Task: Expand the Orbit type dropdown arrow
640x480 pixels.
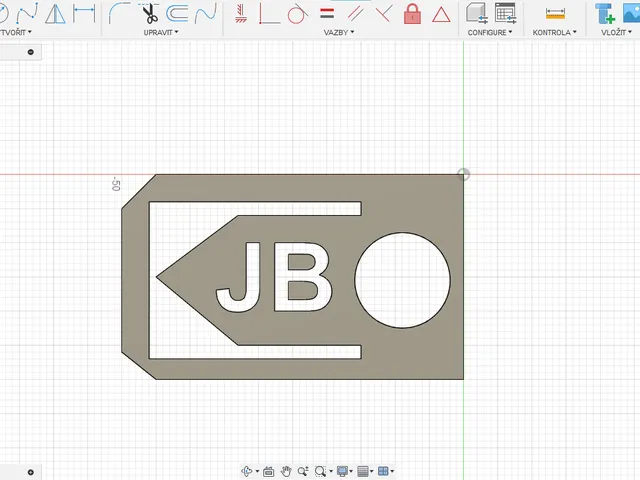Action: [258, 471]
